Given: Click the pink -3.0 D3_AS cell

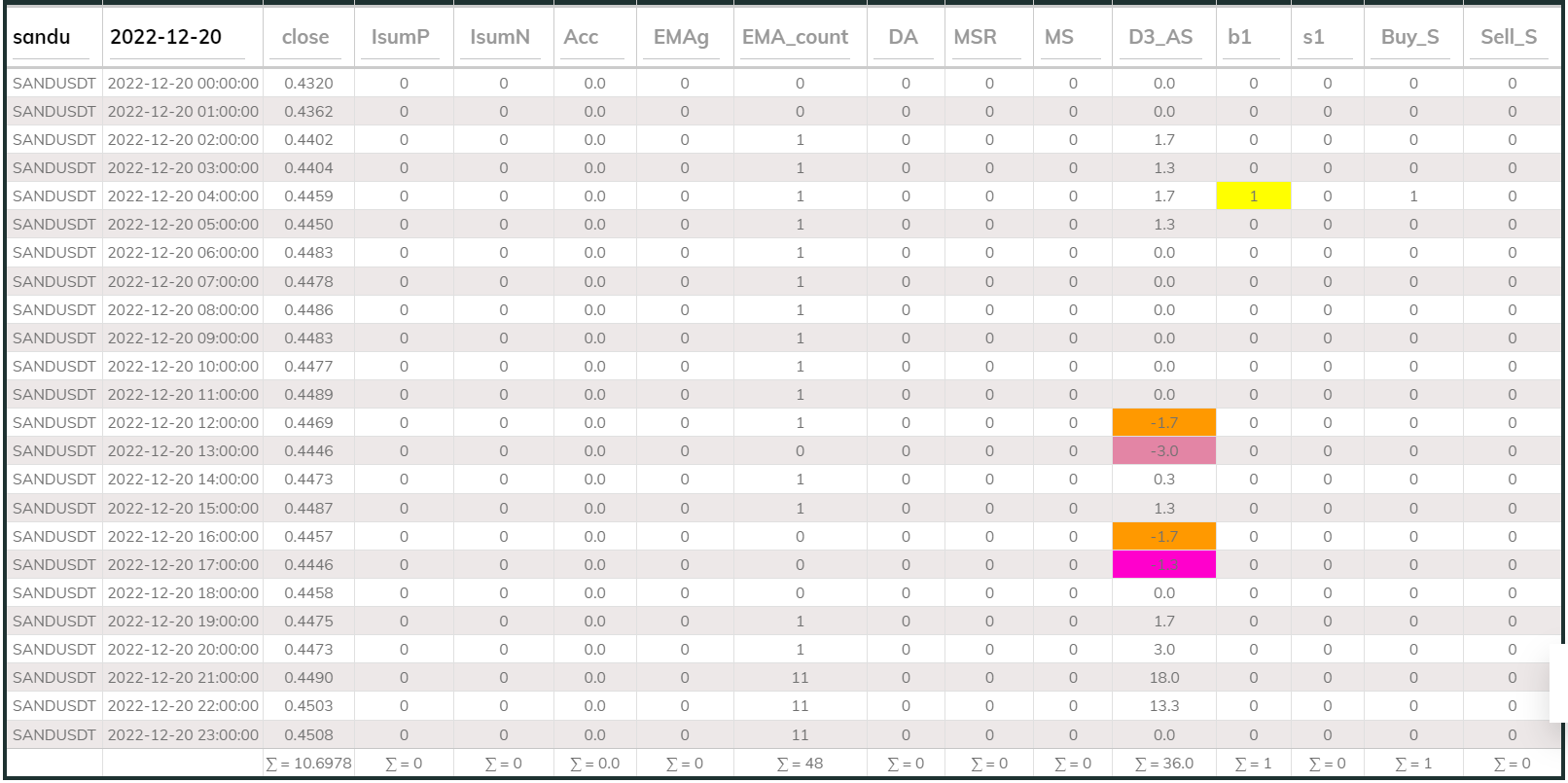Looking at the screenshot, I should (1163, 451).
